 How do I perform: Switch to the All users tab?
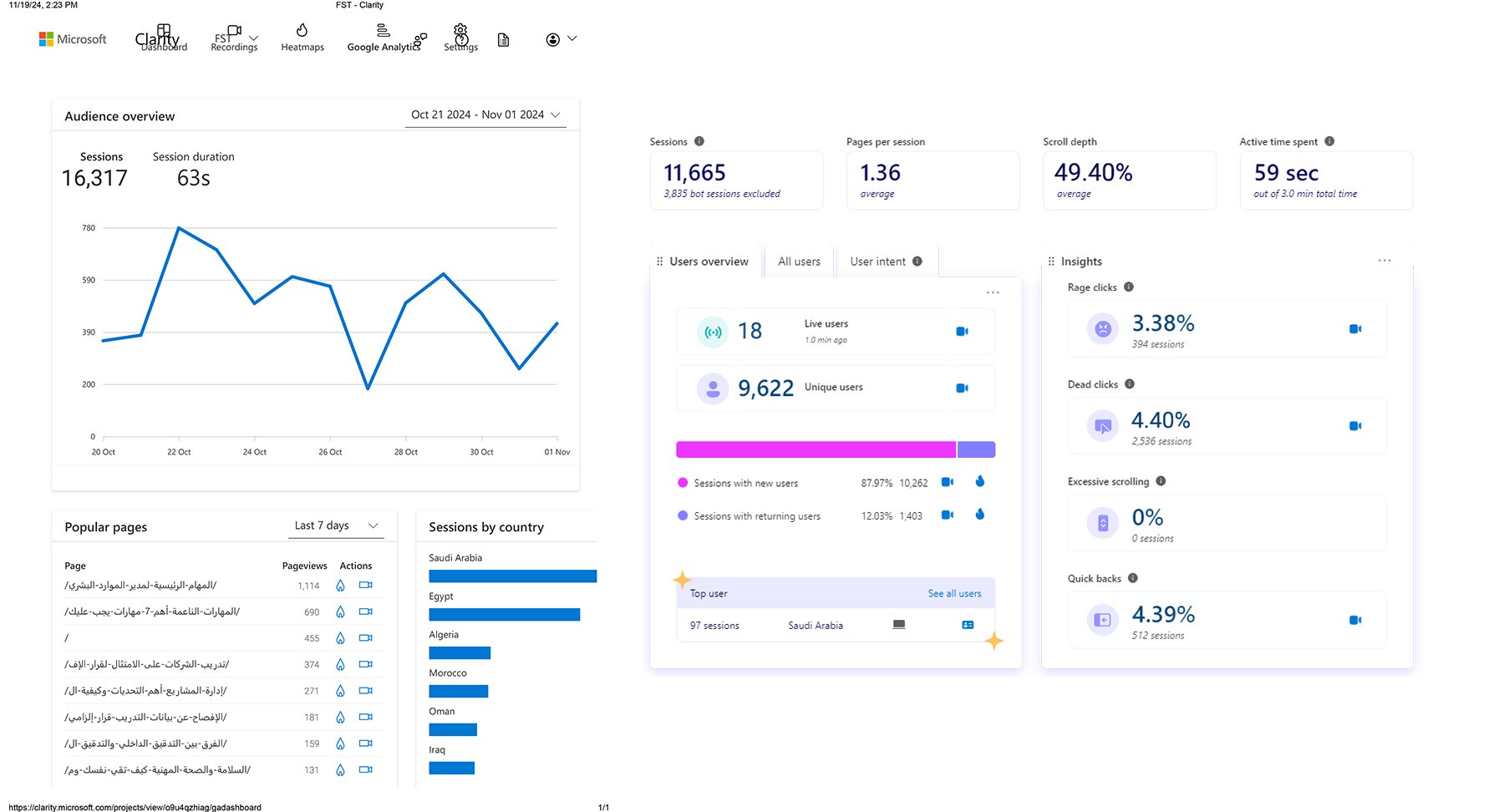tap(799, 261)
